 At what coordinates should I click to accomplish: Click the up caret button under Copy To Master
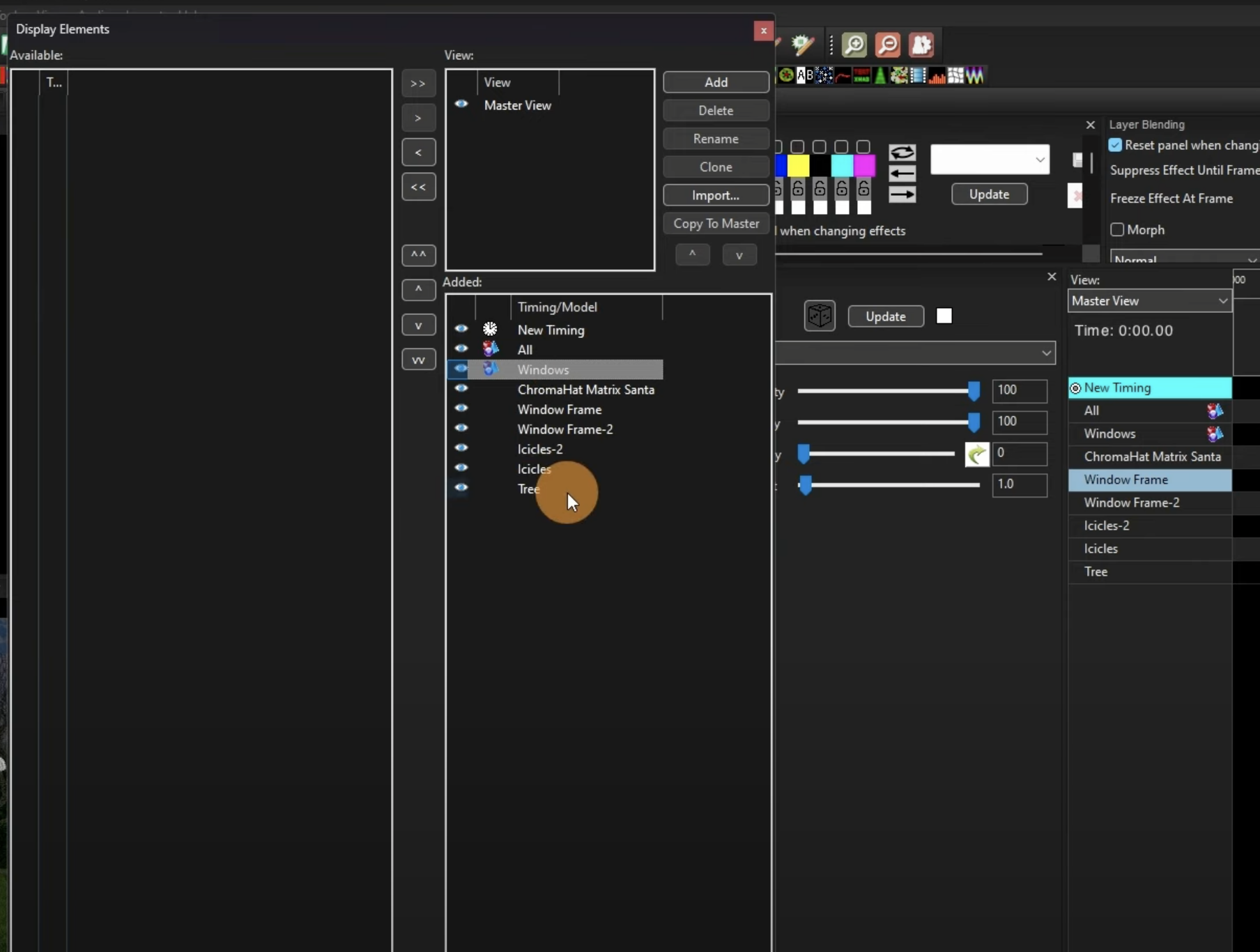[693, 254]
